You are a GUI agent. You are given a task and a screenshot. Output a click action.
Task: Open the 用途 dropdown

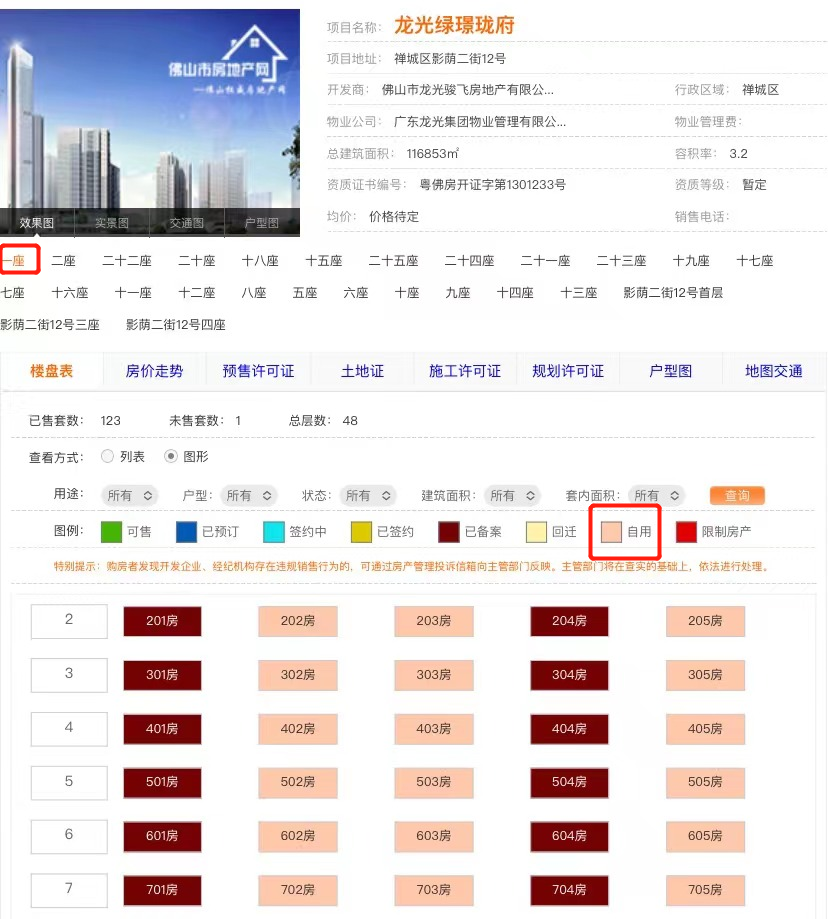click(x=130, y=495)
